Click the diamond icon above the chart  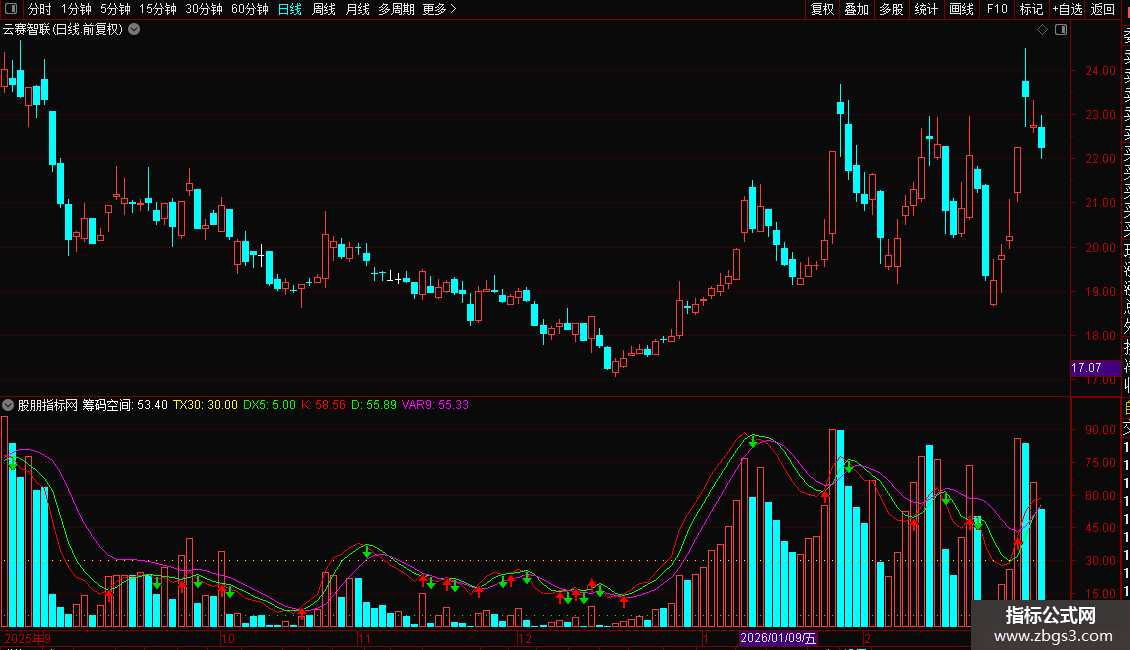1042,30
